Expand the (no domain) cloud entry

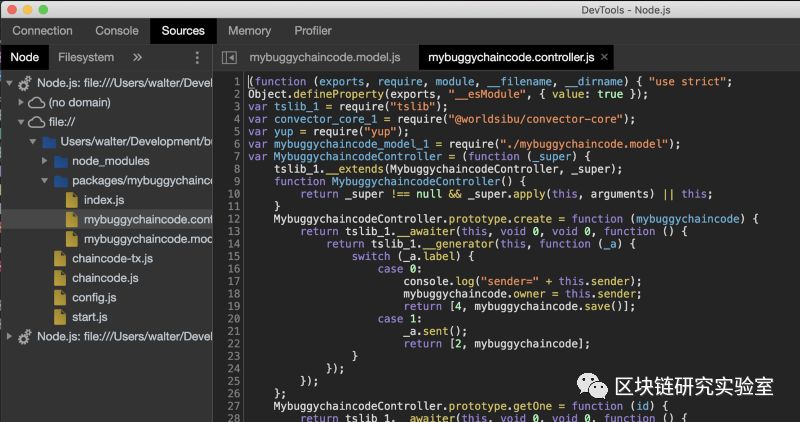(22, 102)
